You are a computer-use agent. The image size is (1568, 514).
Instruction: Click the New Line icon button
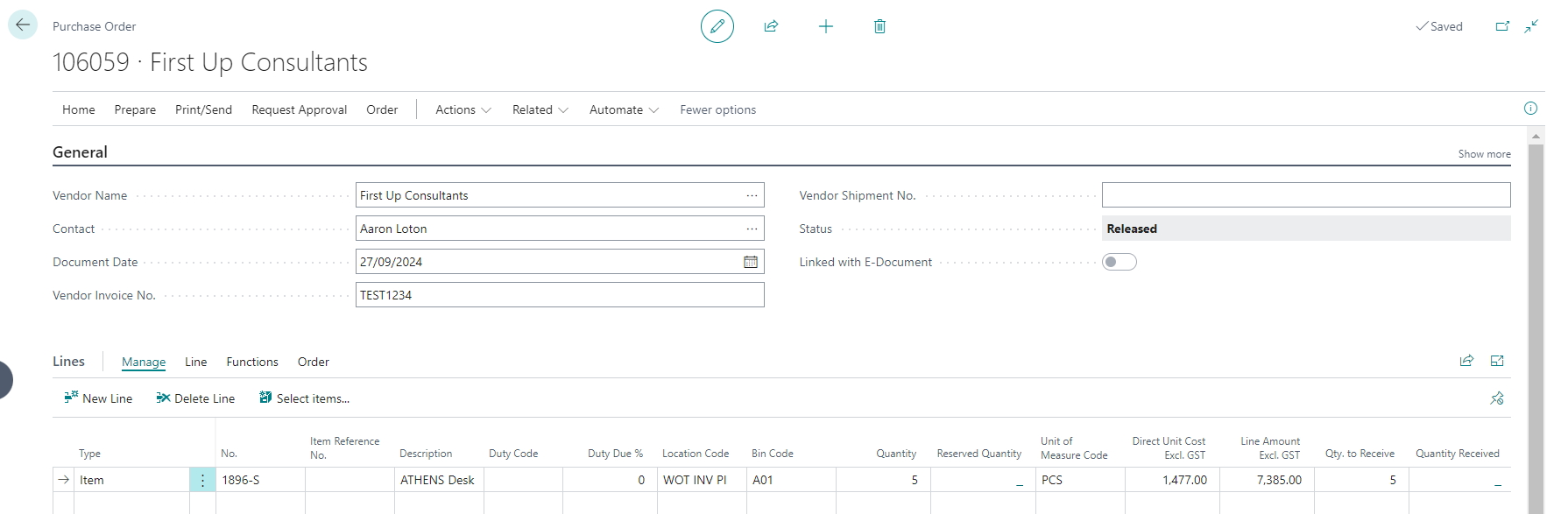[x=98, y=398]
